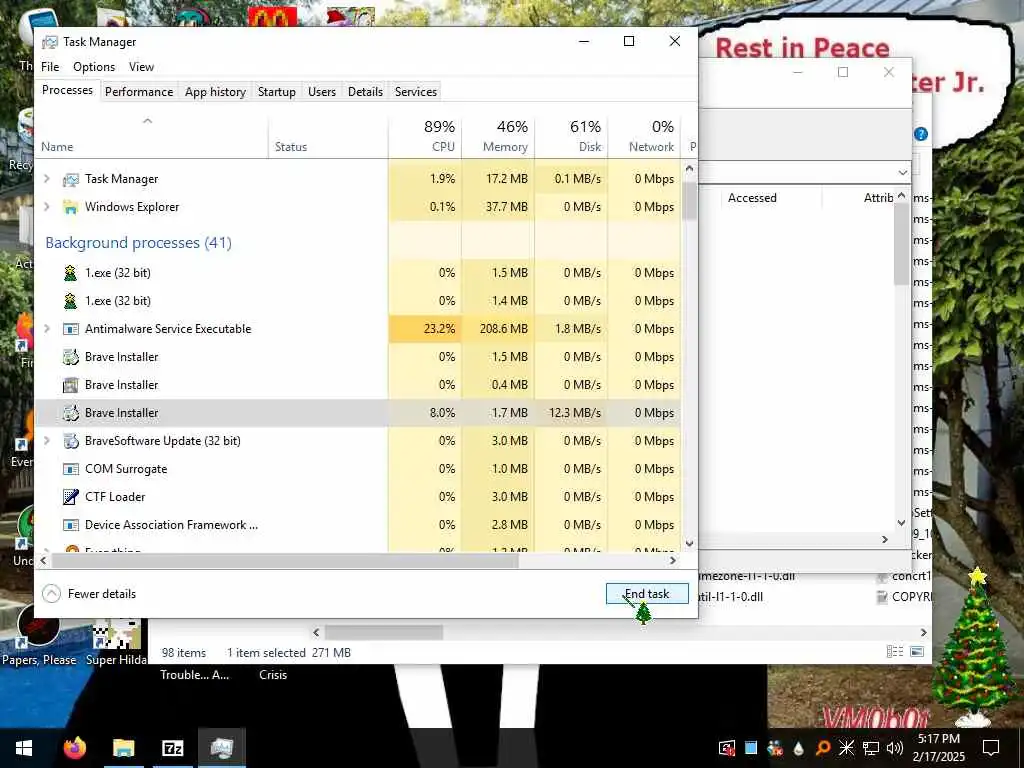Click the blue help icon in File Explorer
The width and height of the screenshot is (1024, 768).
(921, 135)
